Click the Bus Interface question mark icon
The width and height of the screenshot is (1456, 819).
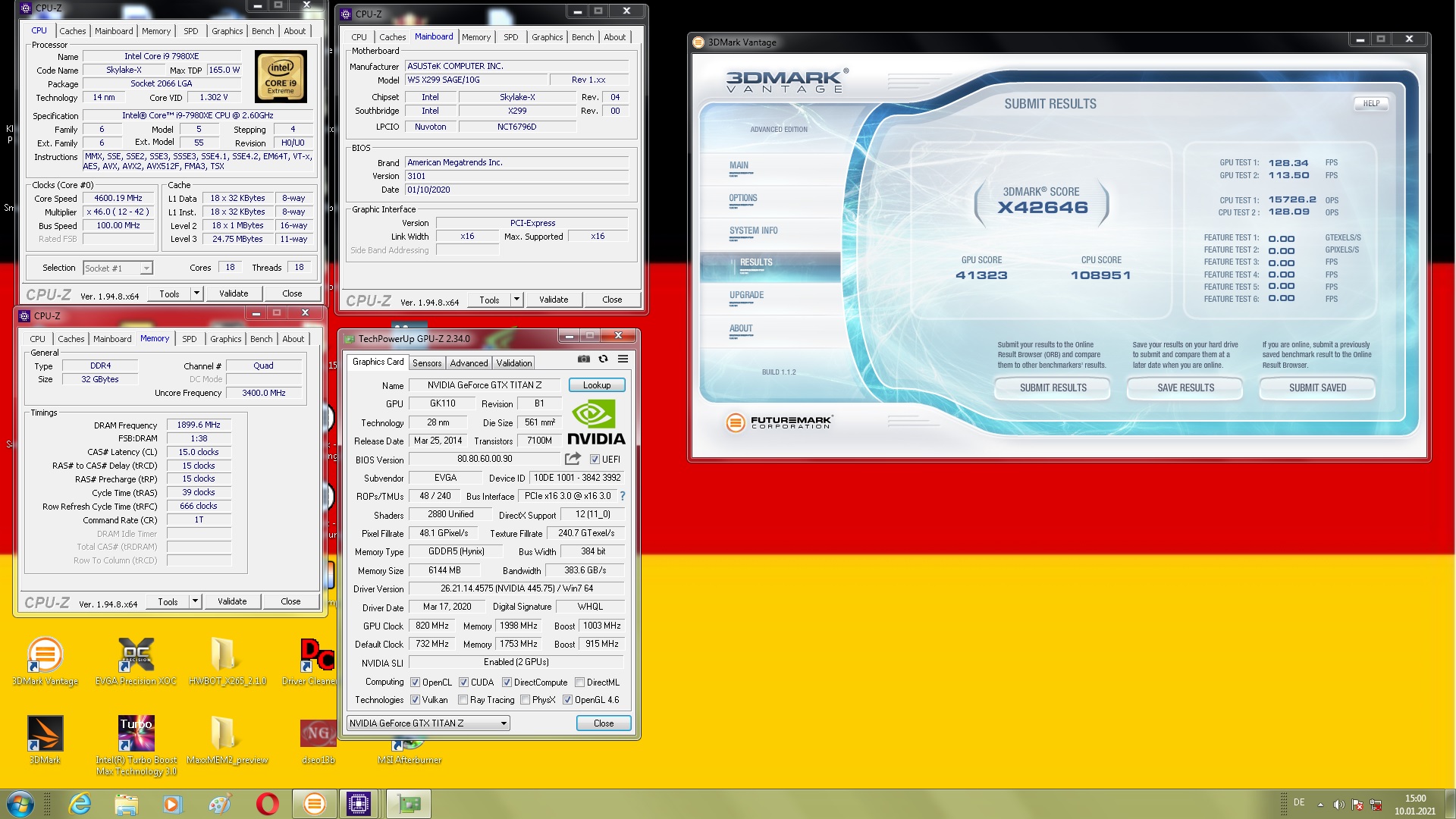[x=623, y=496]
